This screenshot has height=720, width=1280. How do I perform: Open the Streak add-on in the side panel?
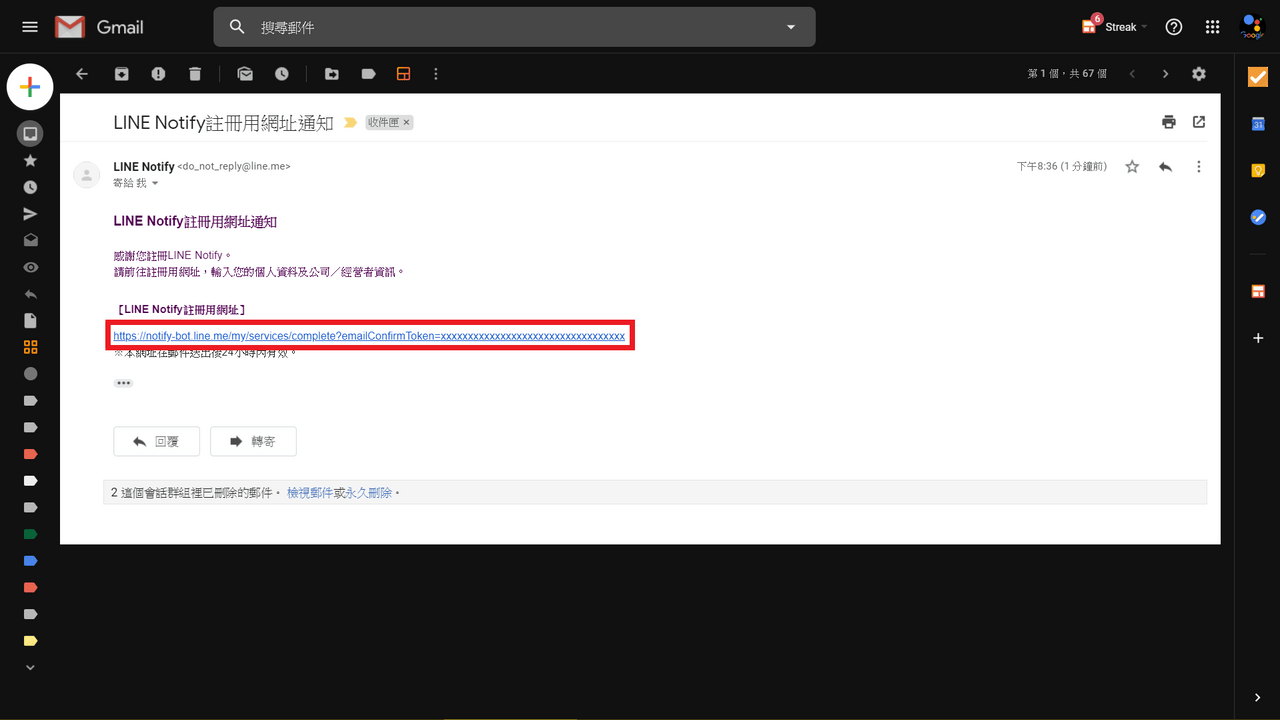coord(1258,291)
